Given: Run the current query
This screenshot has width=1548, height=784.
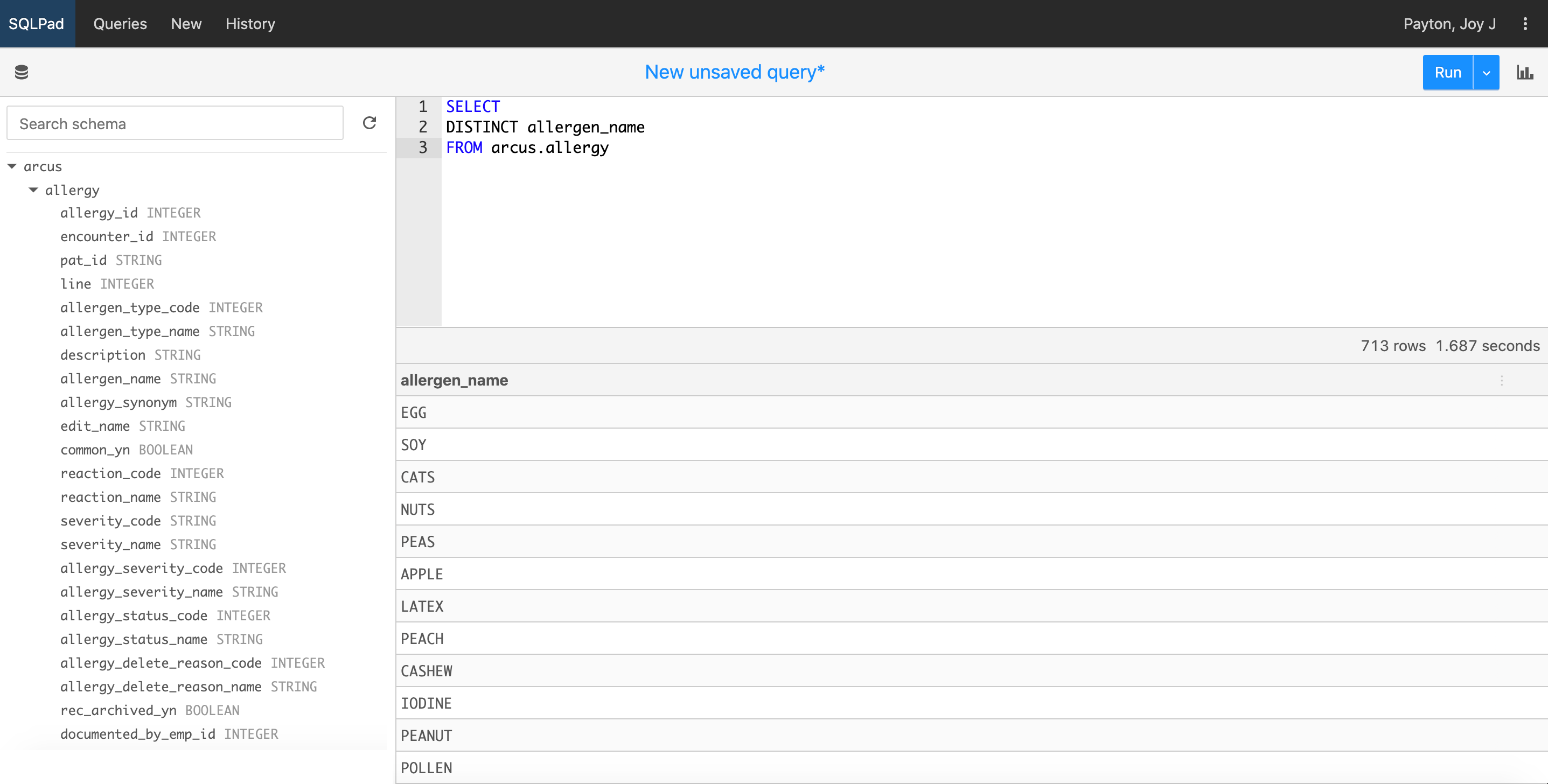Looking at the screenshot, I should (x=1448, y=73).
